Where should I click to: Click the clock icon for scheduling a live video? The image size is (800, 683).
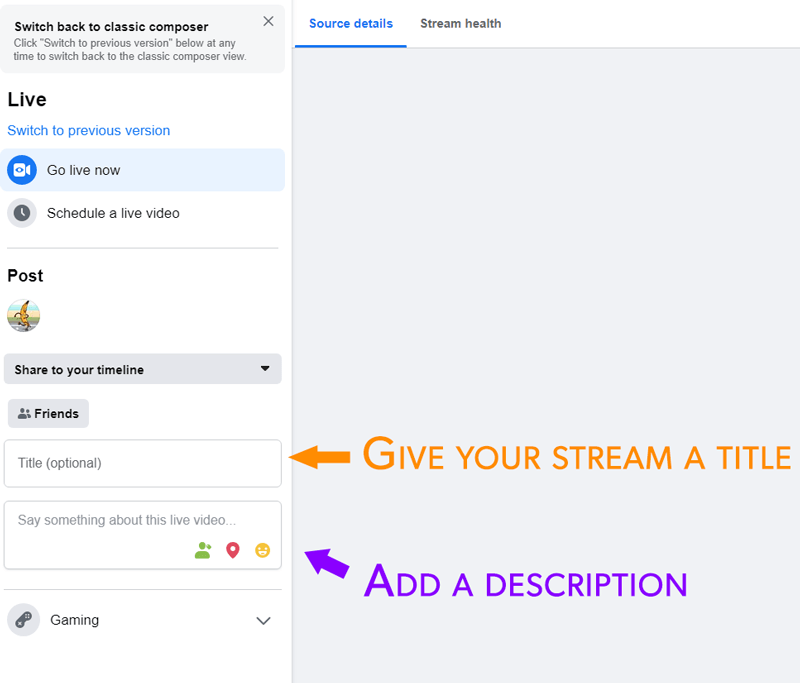[22, 213]
